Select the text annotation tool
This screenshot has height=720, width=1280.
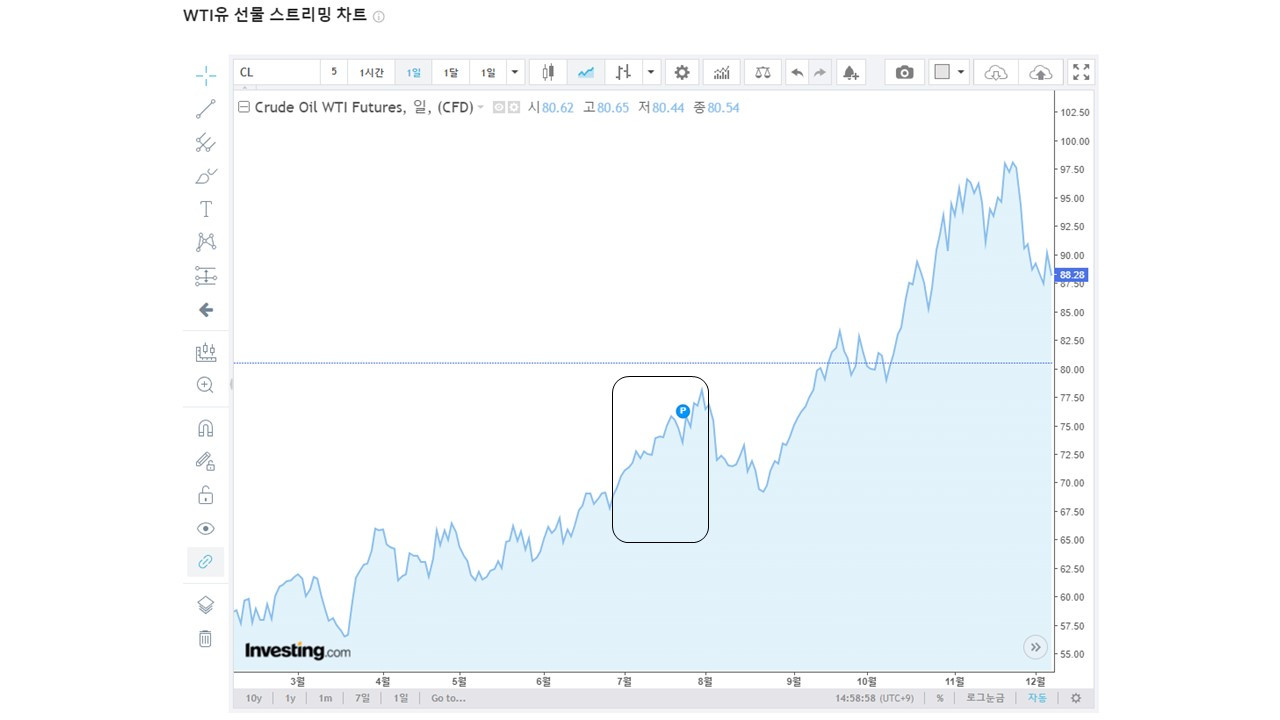click(205, 209)
